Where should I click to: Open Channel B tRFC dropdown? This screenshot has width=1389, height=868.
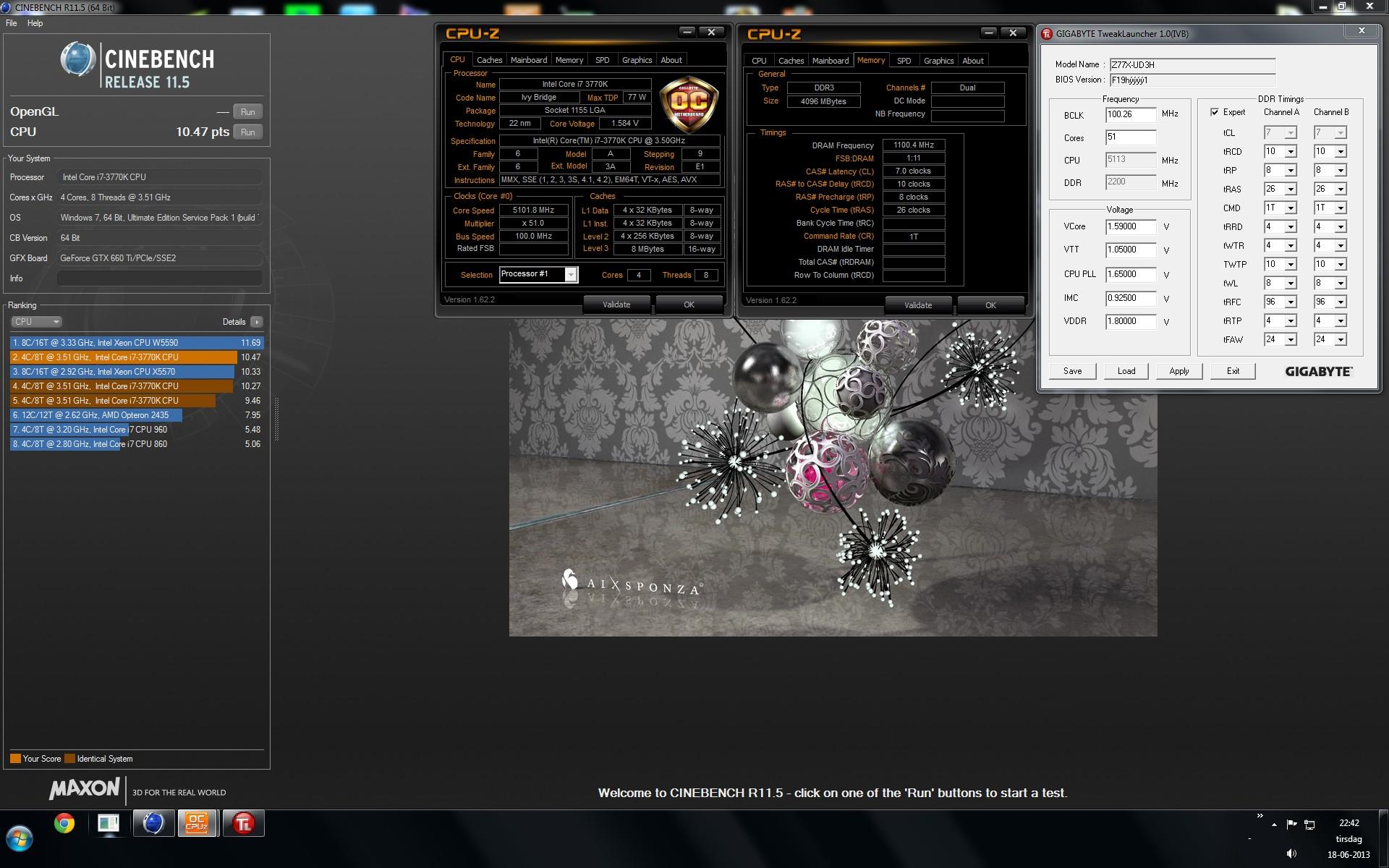point(1341,302)
